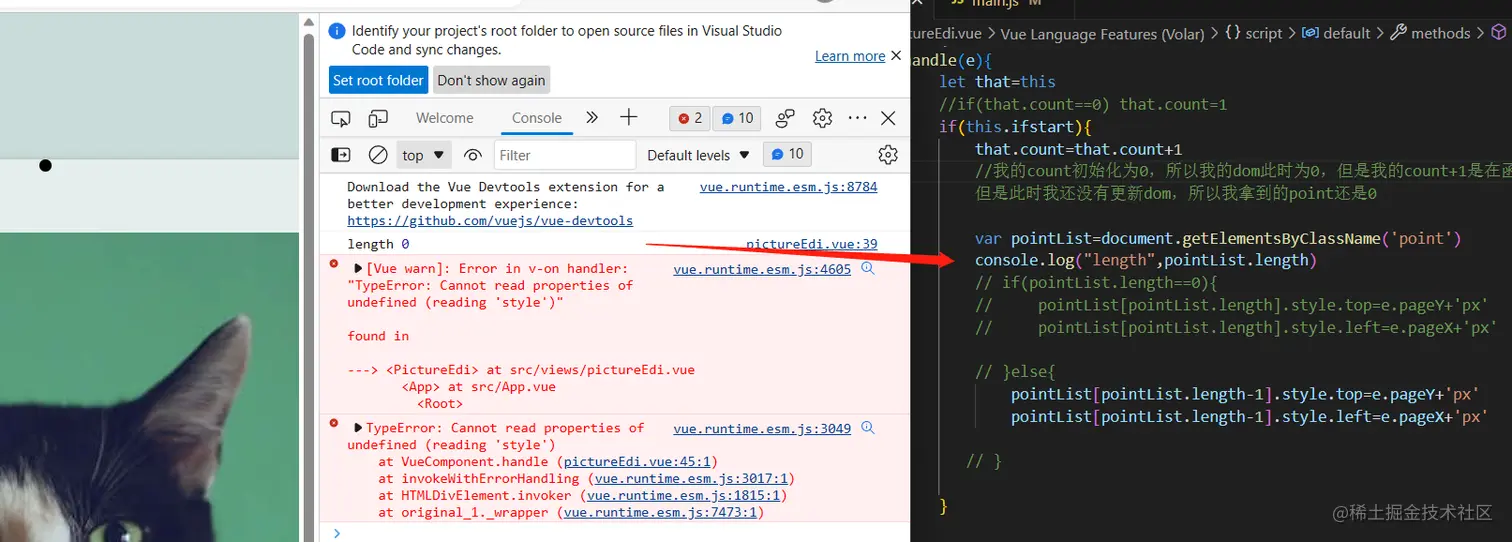1512x542 pixels.
Task: Open source link vue.runtime.esm.js:3049
Action: point(762,428)
